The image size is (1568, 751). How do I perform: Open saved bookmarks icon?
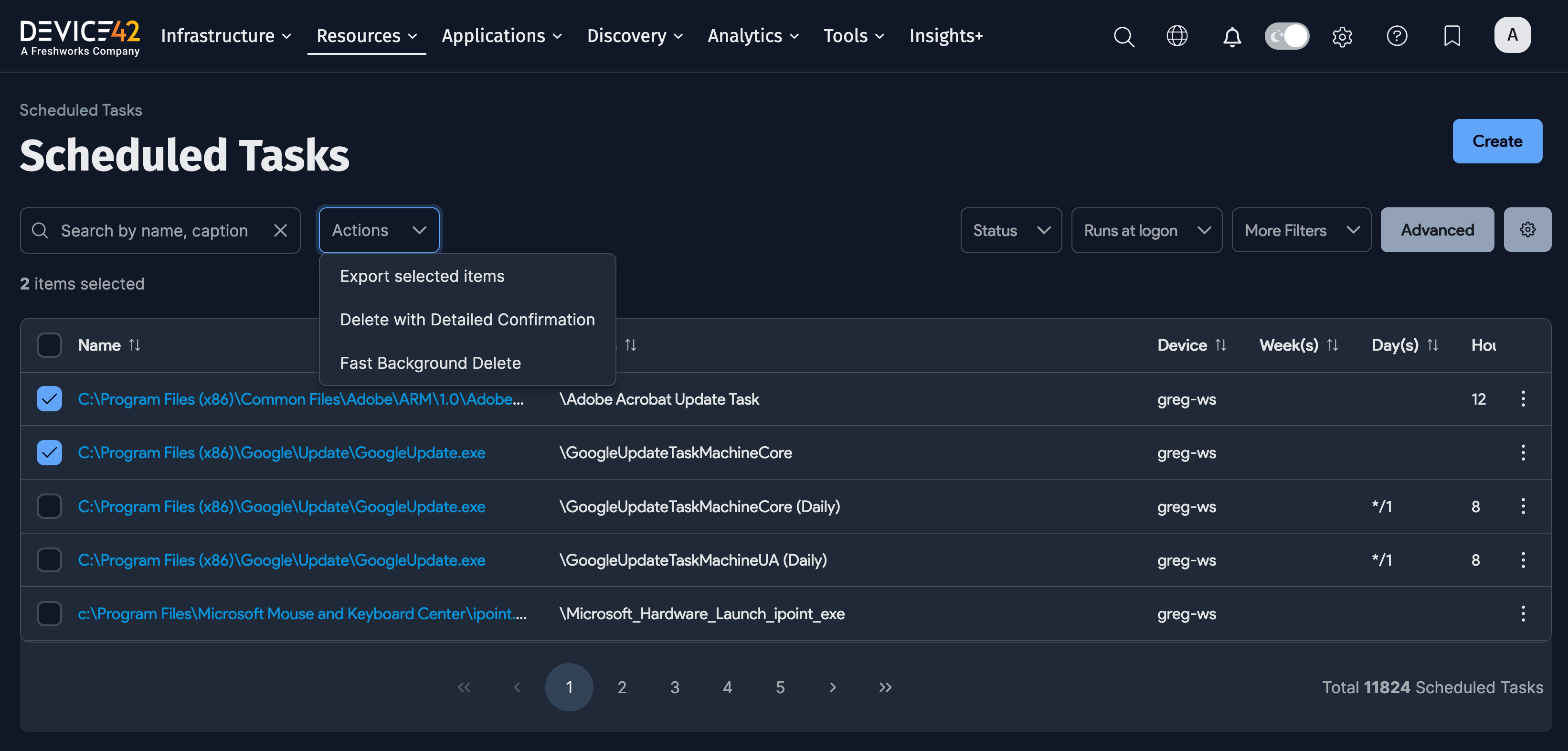[x=1452, y=36]
